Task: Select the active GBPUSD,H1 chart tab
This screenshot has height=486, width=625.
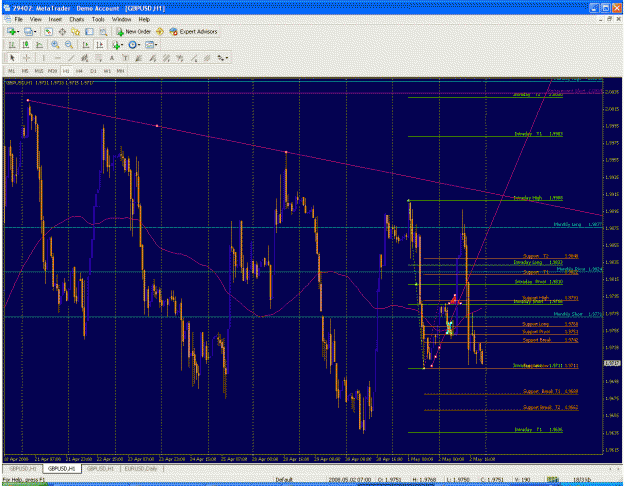Action: 62,469
